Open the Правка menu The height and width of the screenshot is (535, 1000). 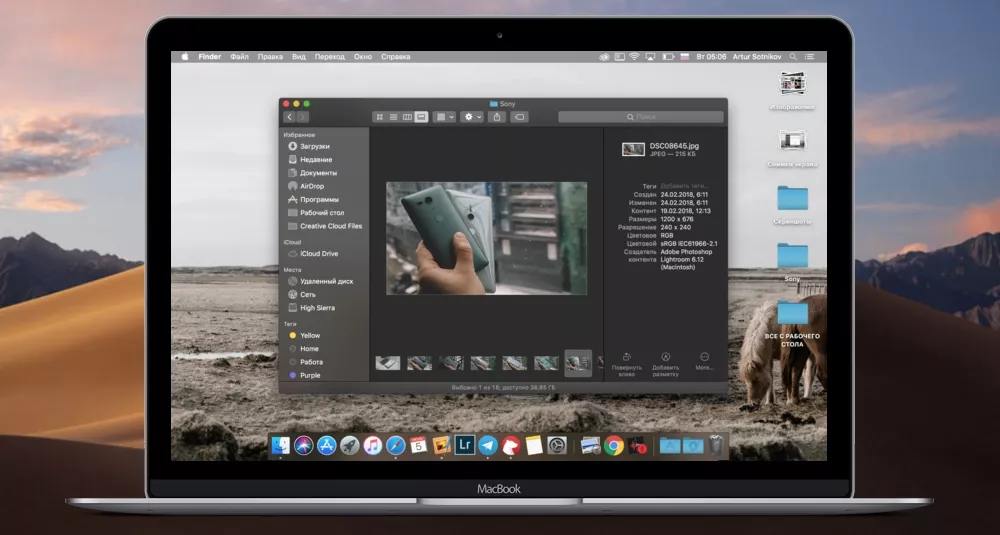(270, 57)
